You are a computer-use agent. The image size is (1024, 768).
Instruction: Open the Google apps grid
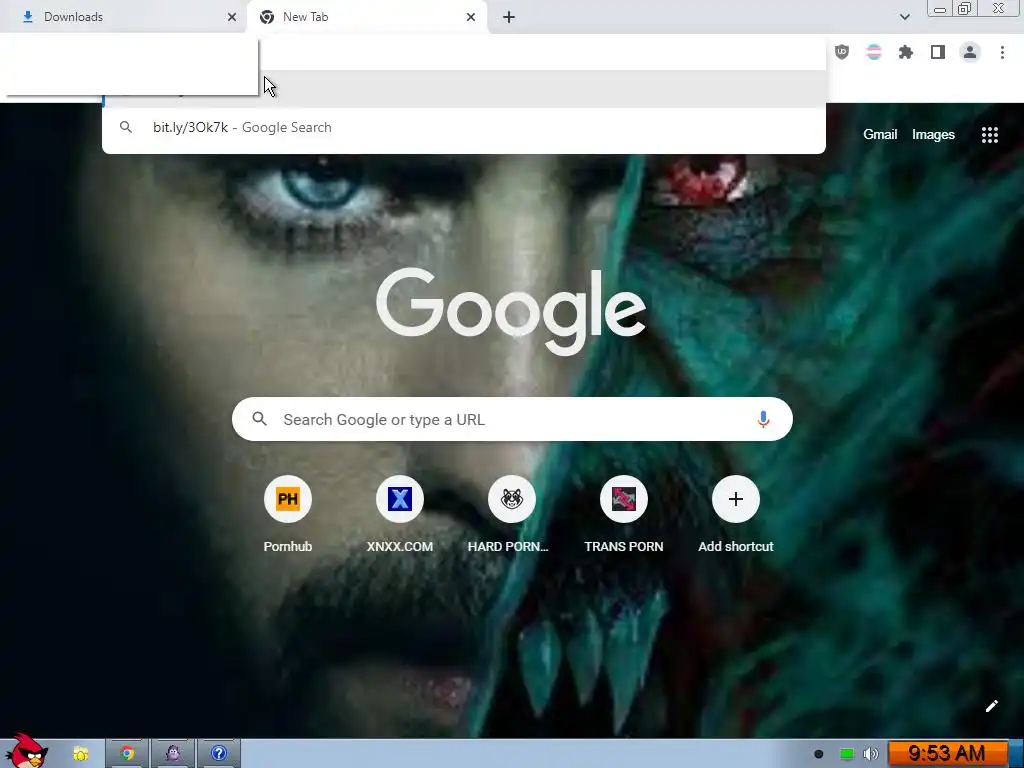pos(989,135)
